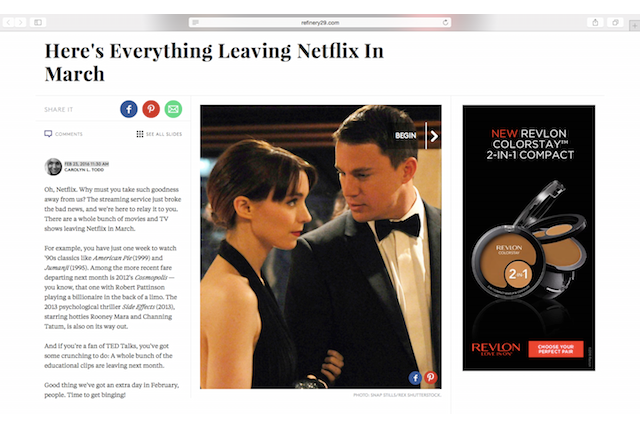640x426 pixels.
Task: Go back to previous page
Action: (9, 22)
